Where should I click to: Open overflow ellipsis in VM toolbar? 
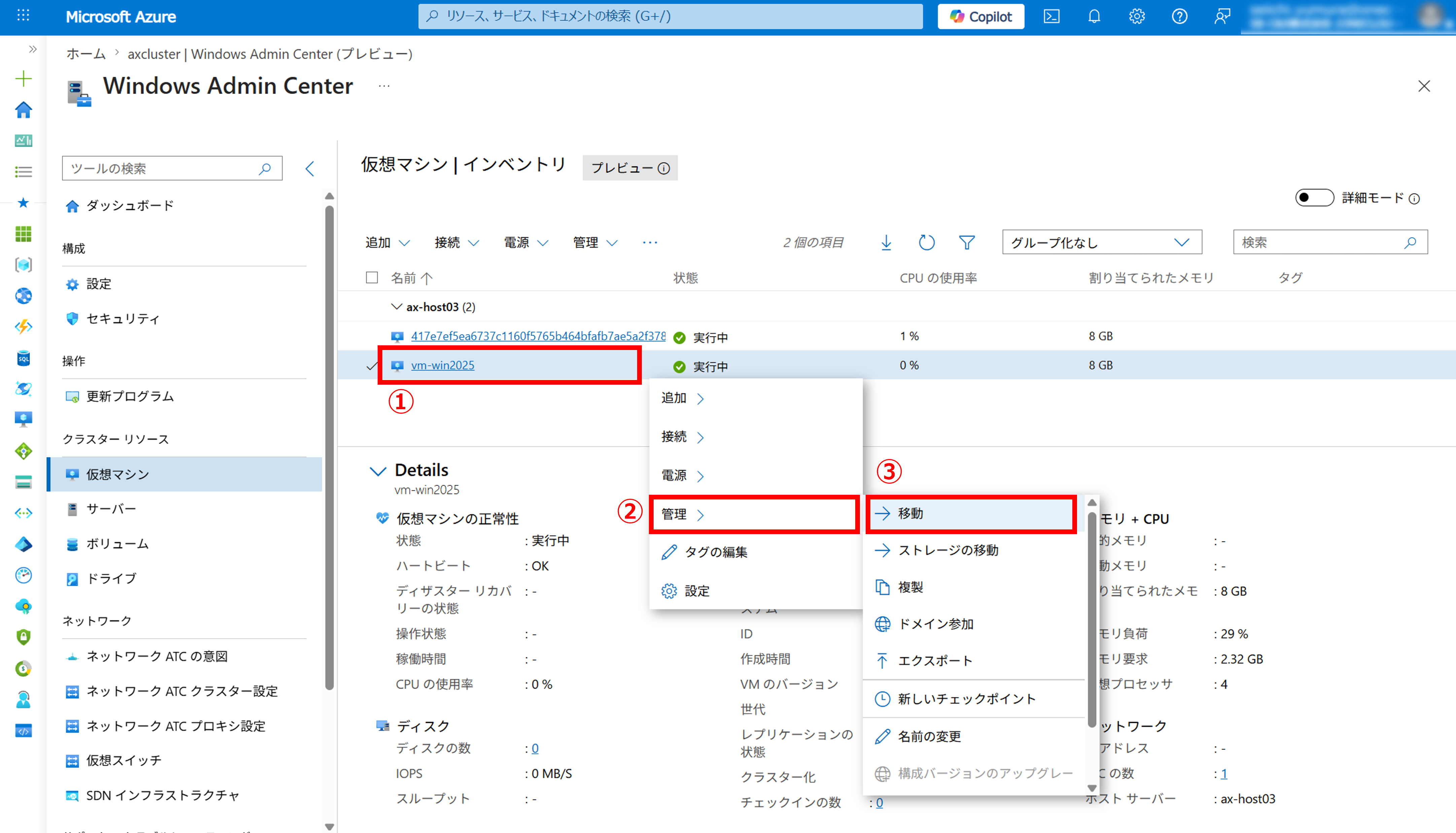click(x=650, y=243)
